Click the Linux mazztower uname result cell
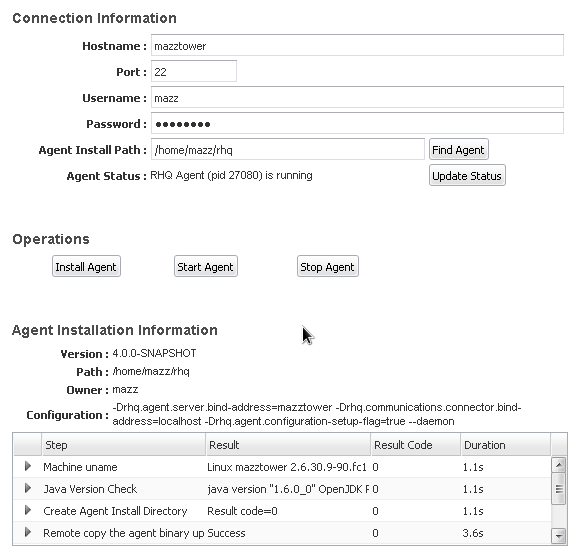Image resolution: width=576 pixels, height=556 pixels. (287, 467)
